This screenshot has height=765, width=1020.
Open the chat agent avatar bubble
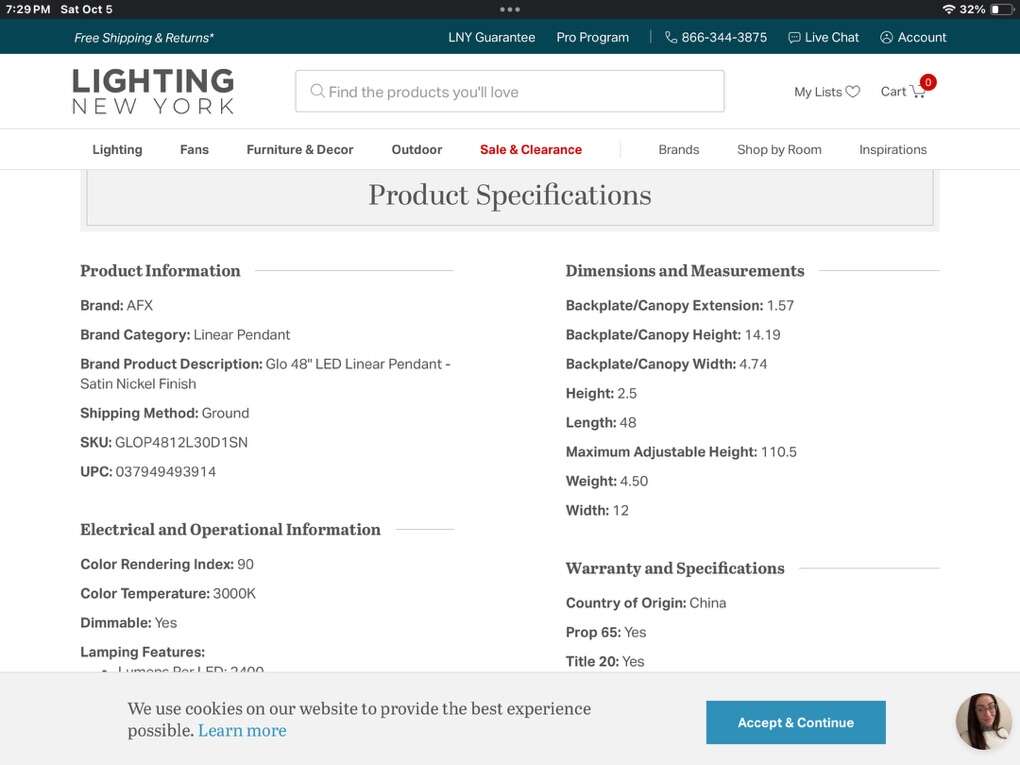(x=983, y=721)
